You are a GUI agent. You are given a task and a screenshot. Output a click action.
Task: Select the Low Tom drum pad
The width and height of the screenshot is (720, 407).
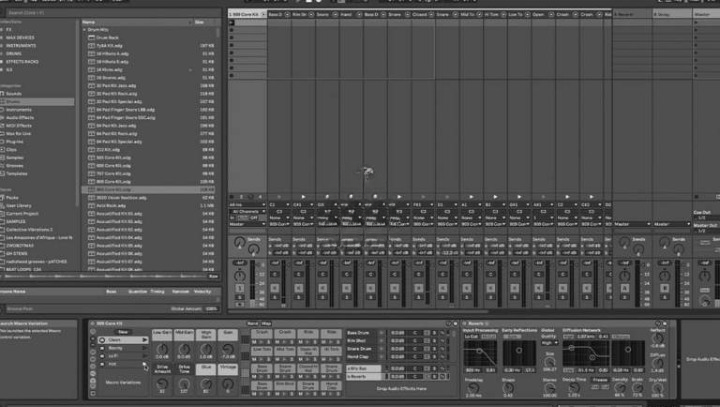click(262, 350)
